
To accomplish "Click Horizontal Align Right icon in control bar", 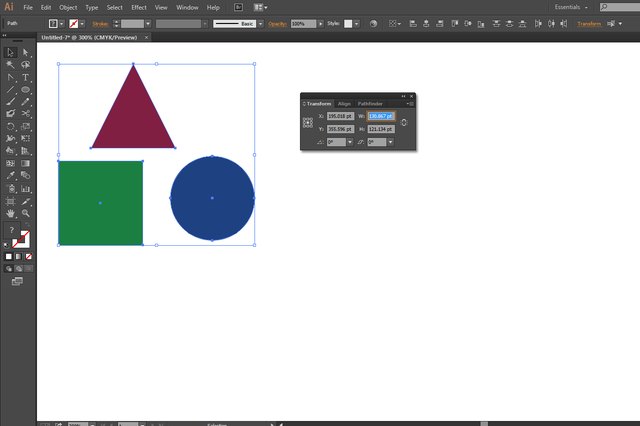I will pyautogui.click(x=440, y=24).
